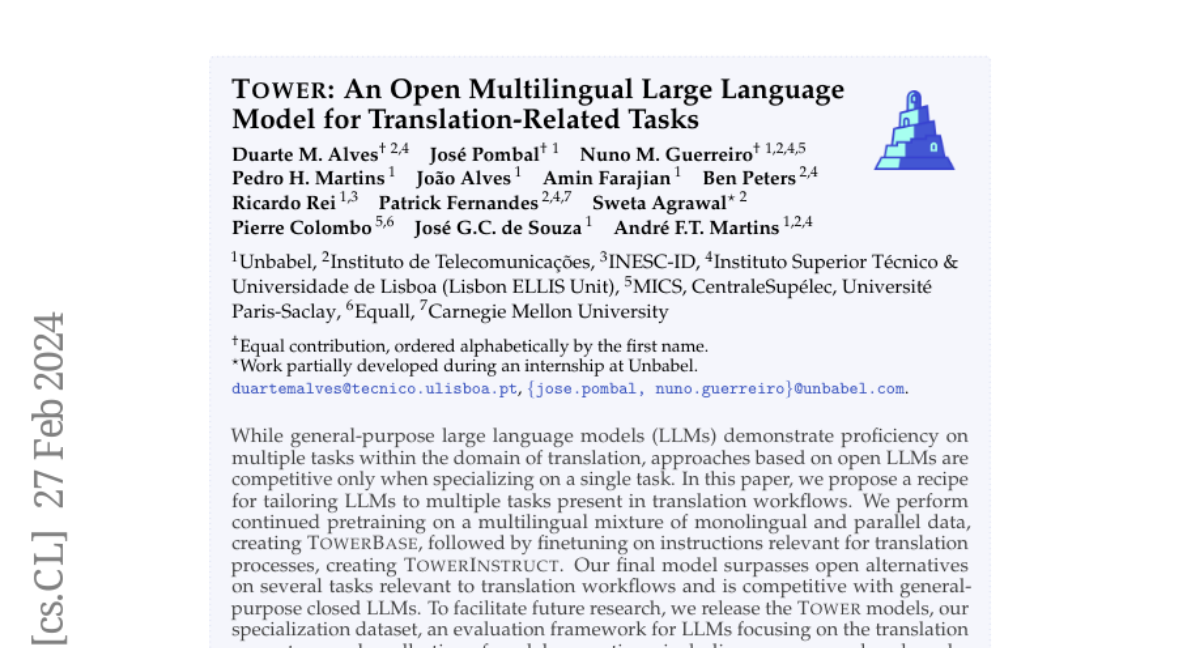Click the paper title starting with "TOWER"
This screenshot has width=1200, height=648.
(538, 105)
